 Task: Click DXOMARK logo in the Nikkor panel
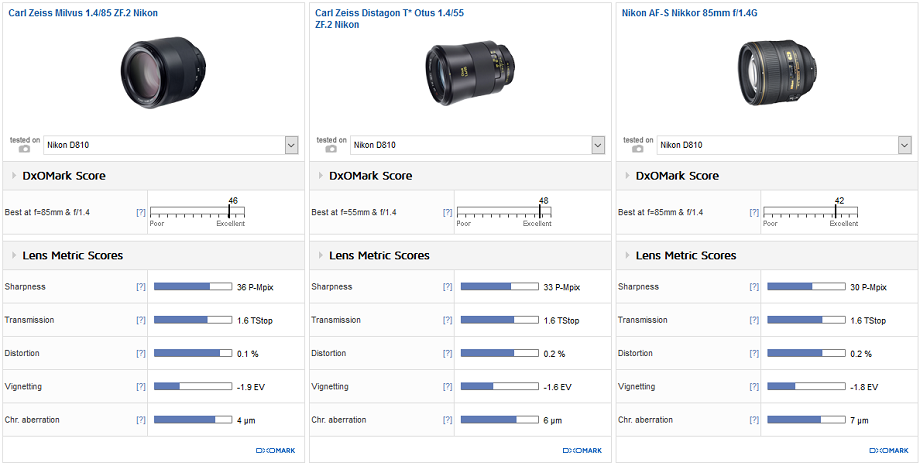[889, 451]
